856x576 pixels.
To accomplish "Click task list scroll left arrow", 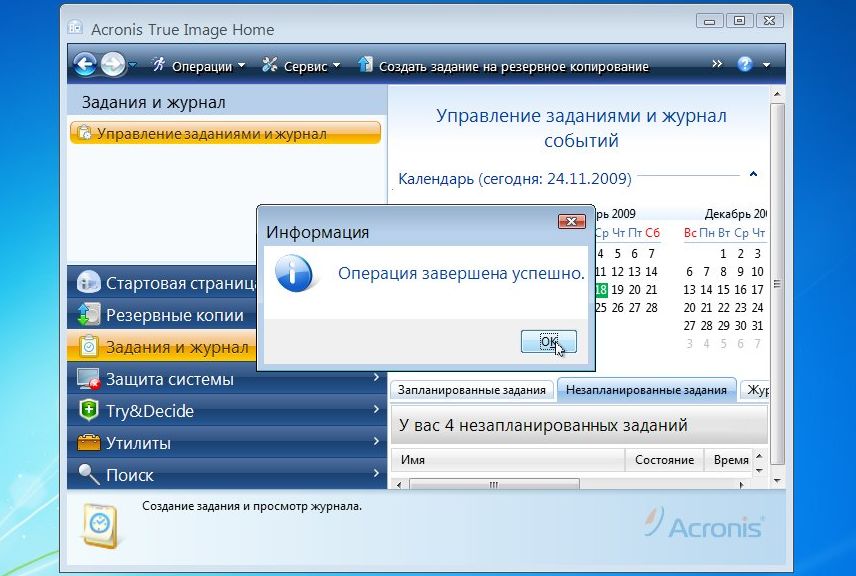I will click(399, 485).
